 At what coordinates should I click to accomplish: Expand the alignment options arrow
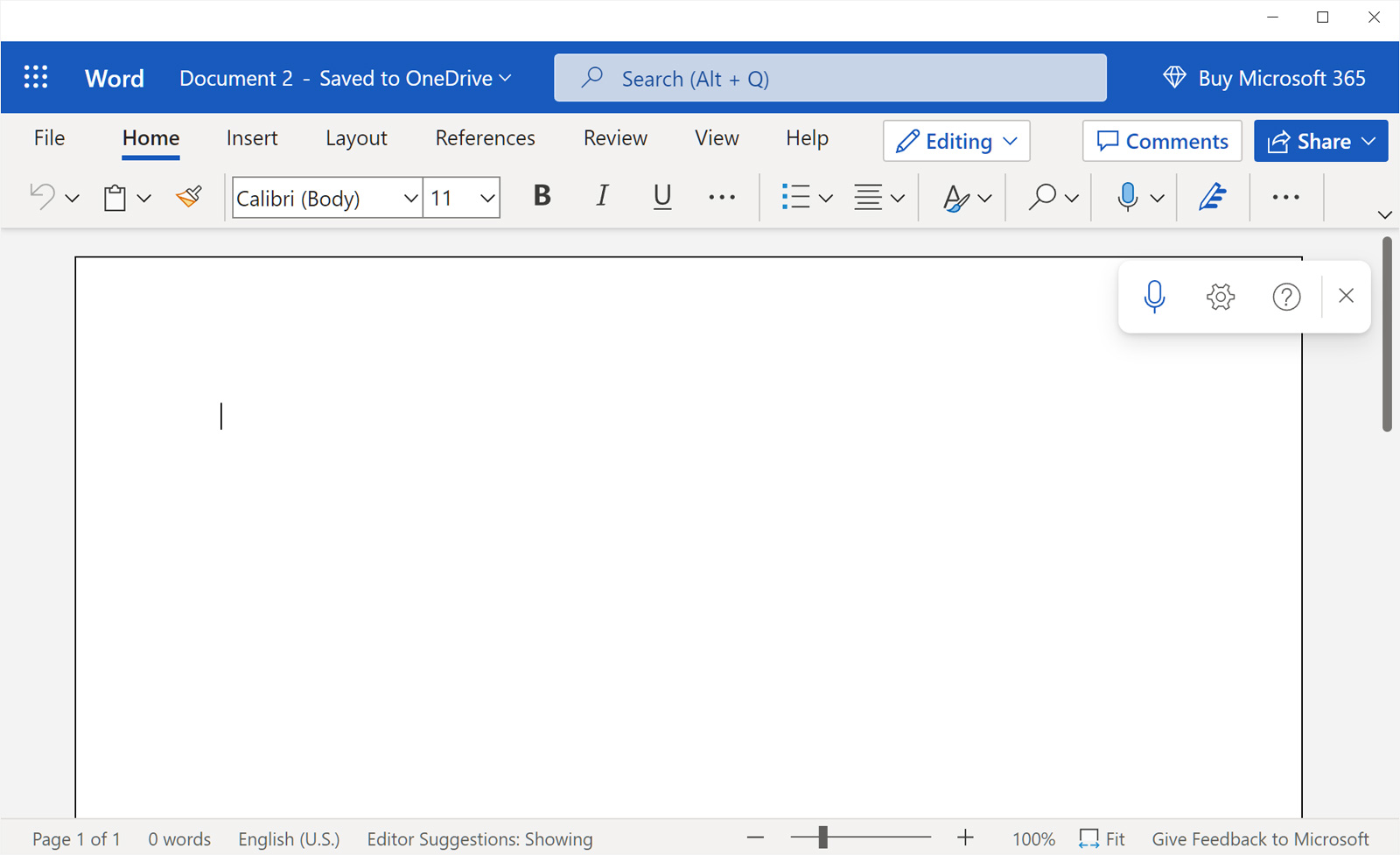click(x=898, y=199)
